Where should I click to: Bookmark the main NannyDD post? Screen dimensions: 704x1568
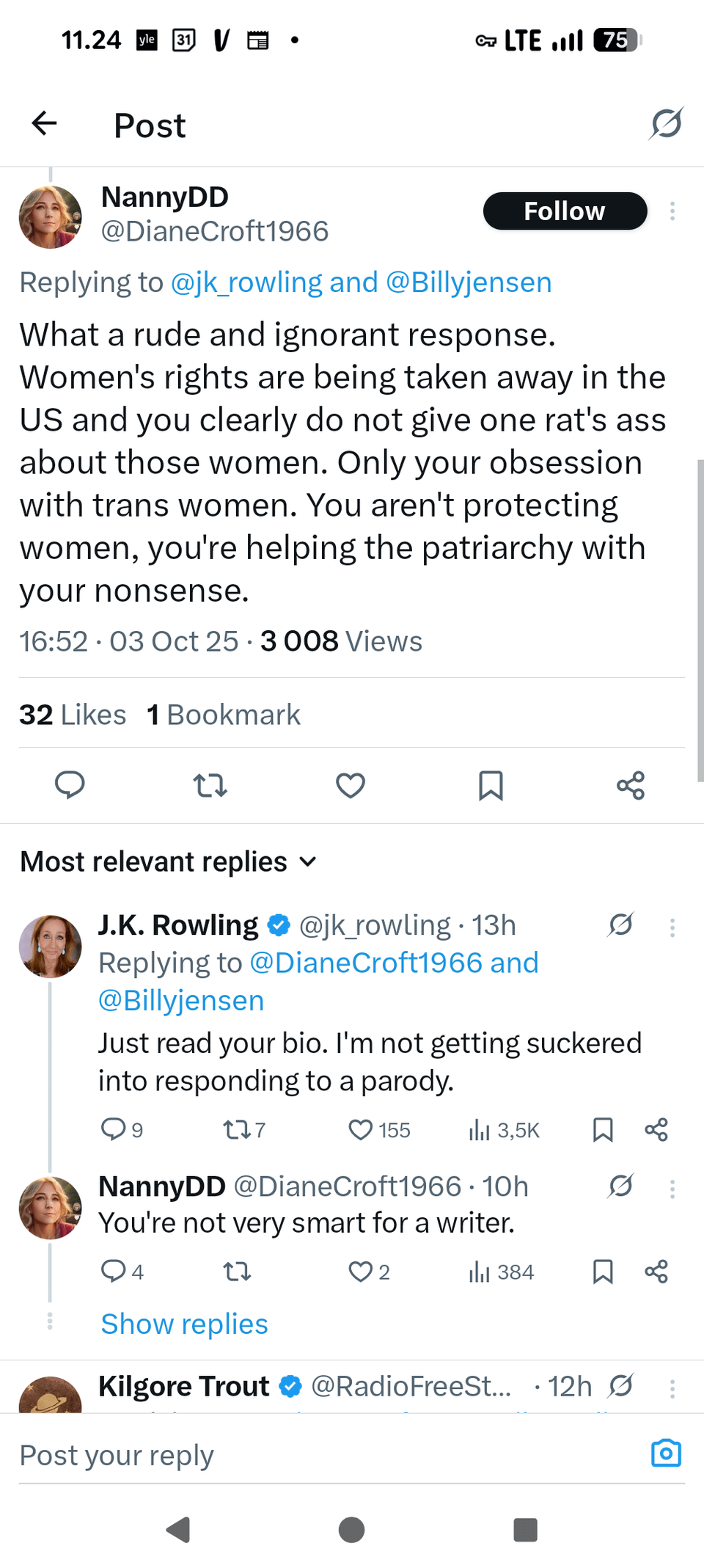point(491,785)
